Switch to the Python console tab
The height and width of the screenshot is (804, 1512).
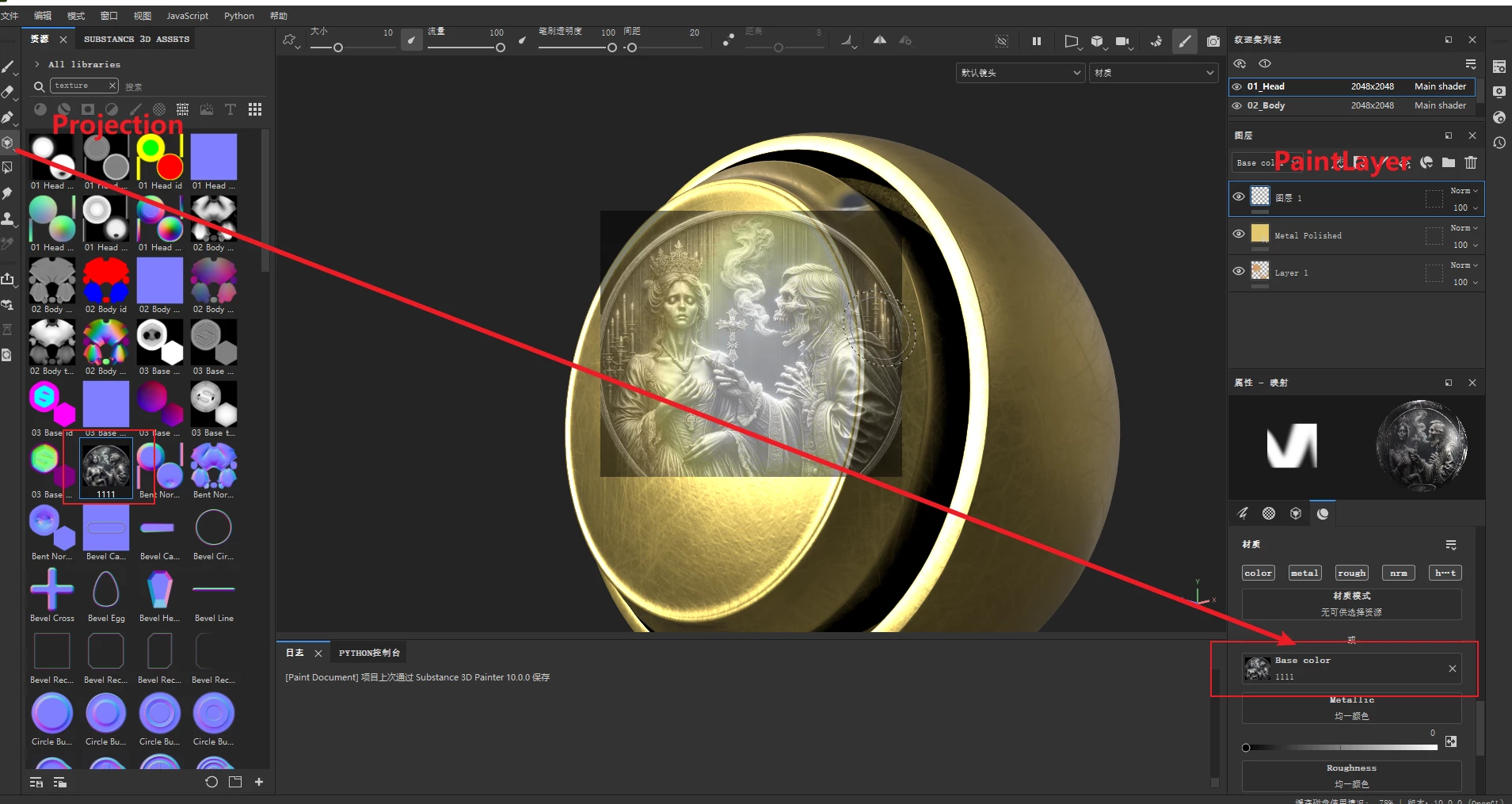coord(369,653)
